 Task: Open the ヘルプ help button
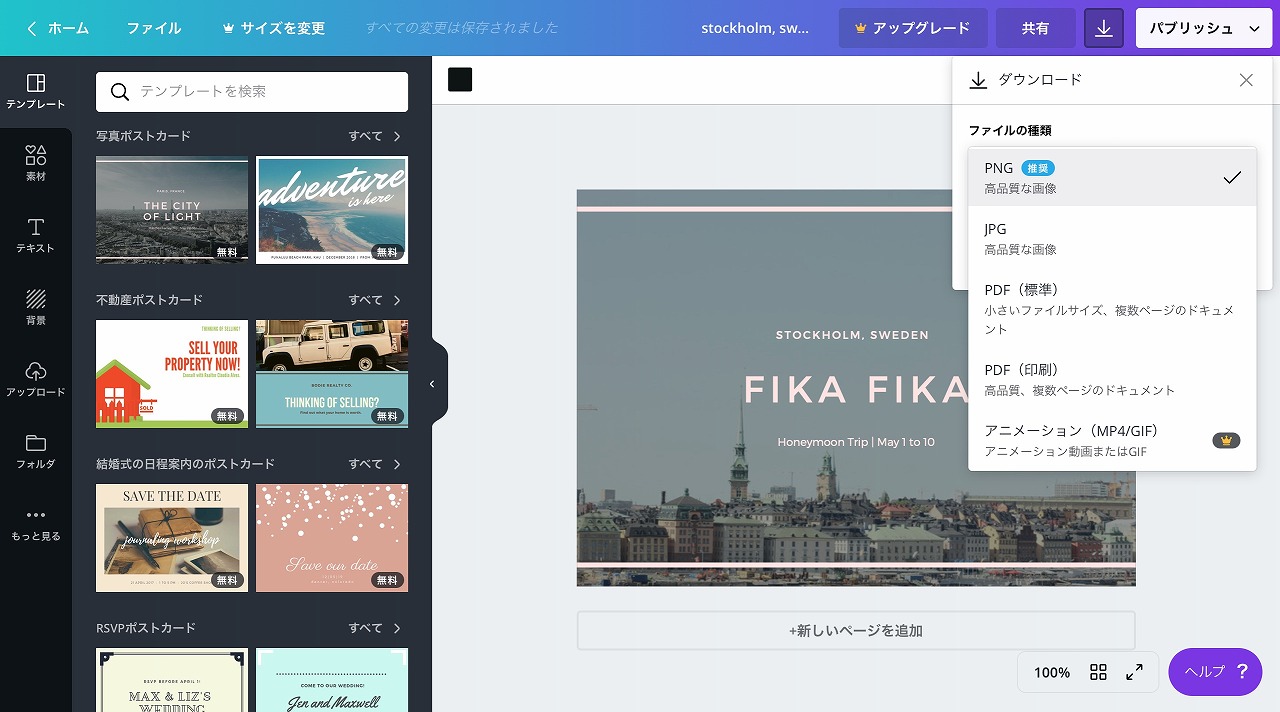tap(1215, 672)
